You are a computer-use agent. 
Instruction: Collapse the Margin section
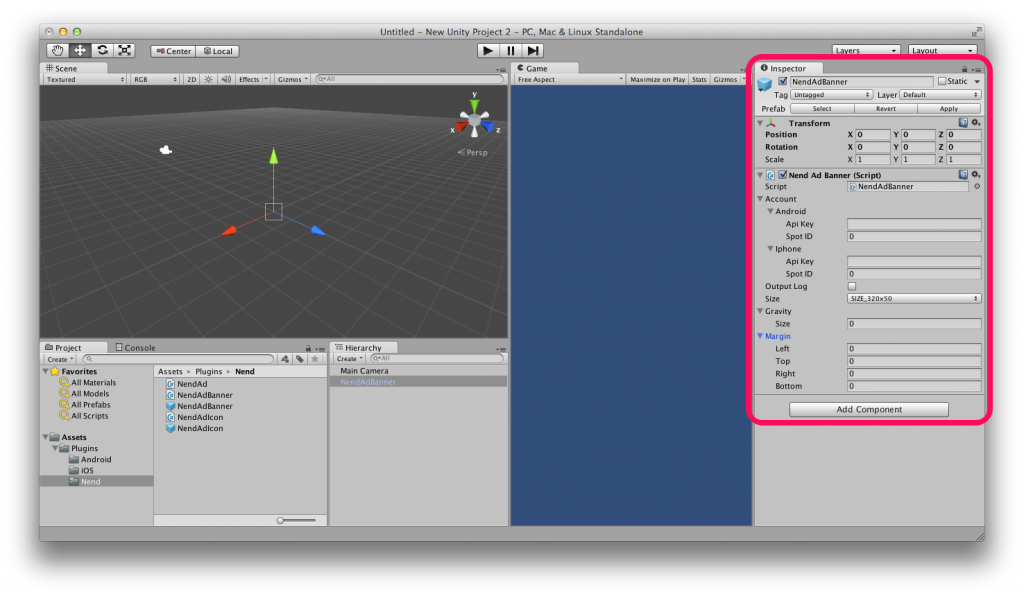(760, 336)
